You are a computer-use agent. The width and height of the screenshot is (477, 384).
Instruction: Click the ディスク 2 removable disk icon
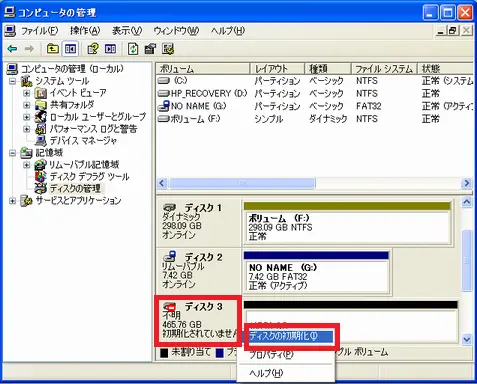(x=170, y=257)
